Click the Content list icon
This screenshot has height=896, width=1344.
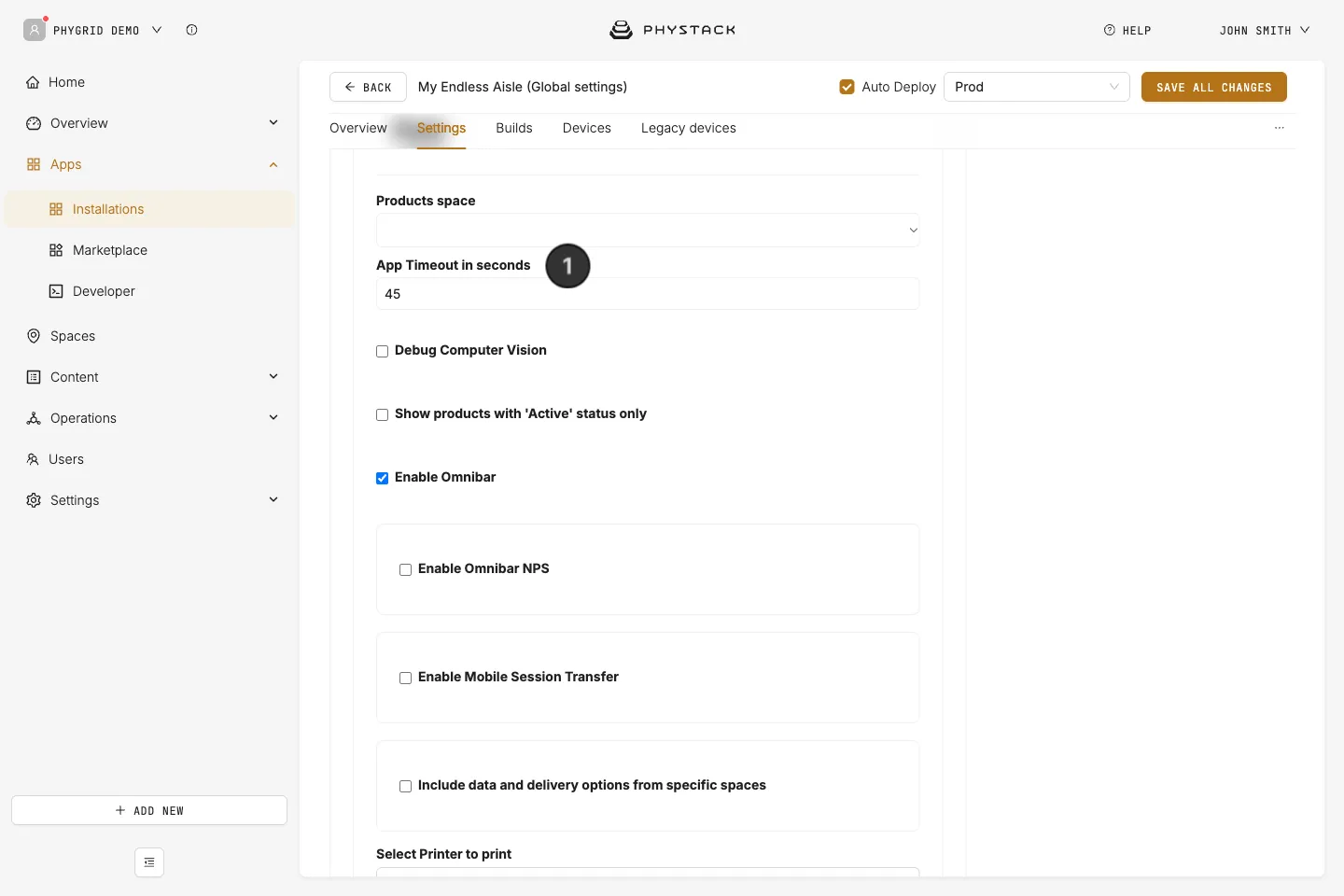(34, 377)
